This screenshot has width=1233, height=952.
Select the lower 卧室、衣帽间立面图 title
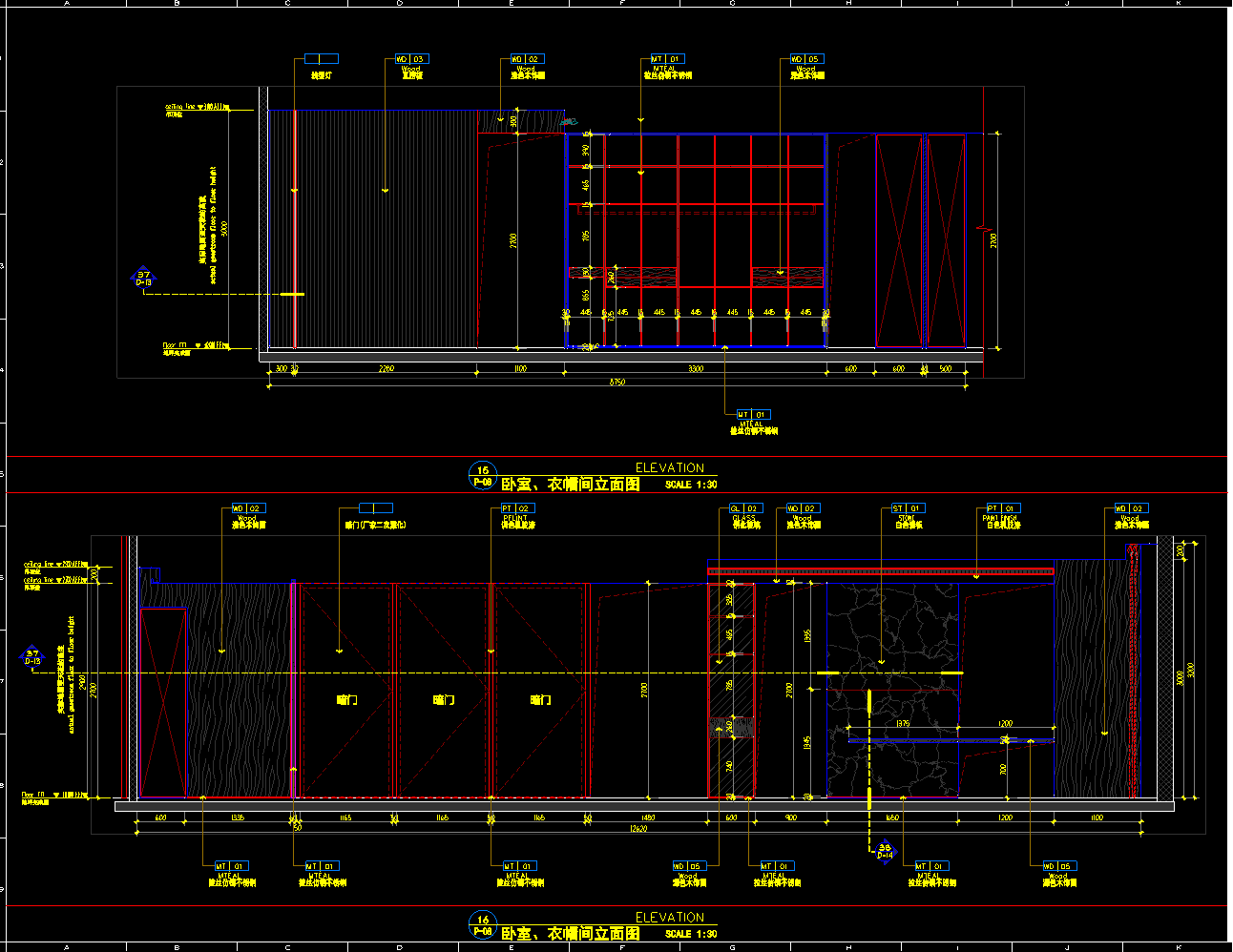tap(571, 933)
